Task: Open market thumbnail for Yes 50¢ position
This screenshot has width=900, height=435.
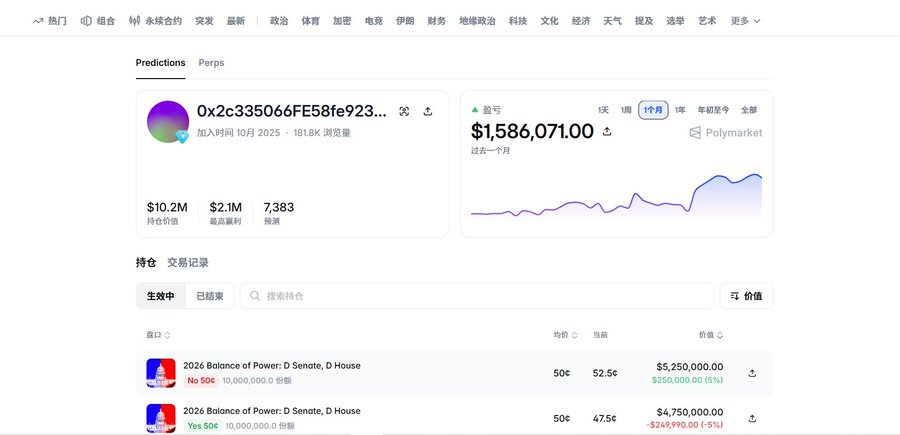Action: point(161,418)
